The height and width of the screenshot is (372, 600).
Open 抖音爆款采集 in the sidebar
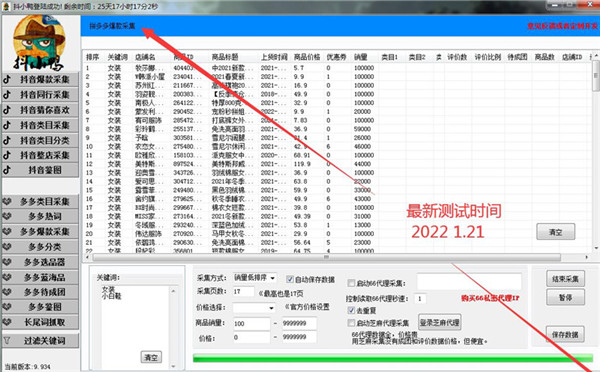(40, 80)
